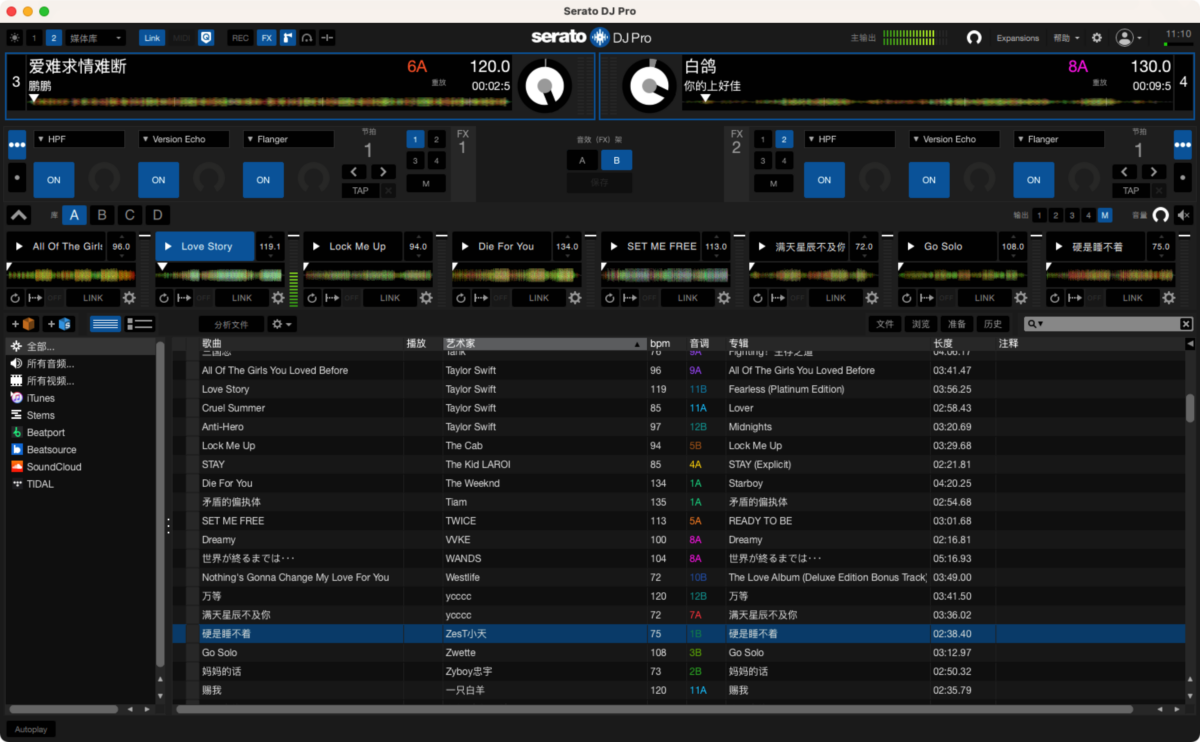Turn off Version Echo on FX unit 2

pyautogui.click(x=929, y=180)
